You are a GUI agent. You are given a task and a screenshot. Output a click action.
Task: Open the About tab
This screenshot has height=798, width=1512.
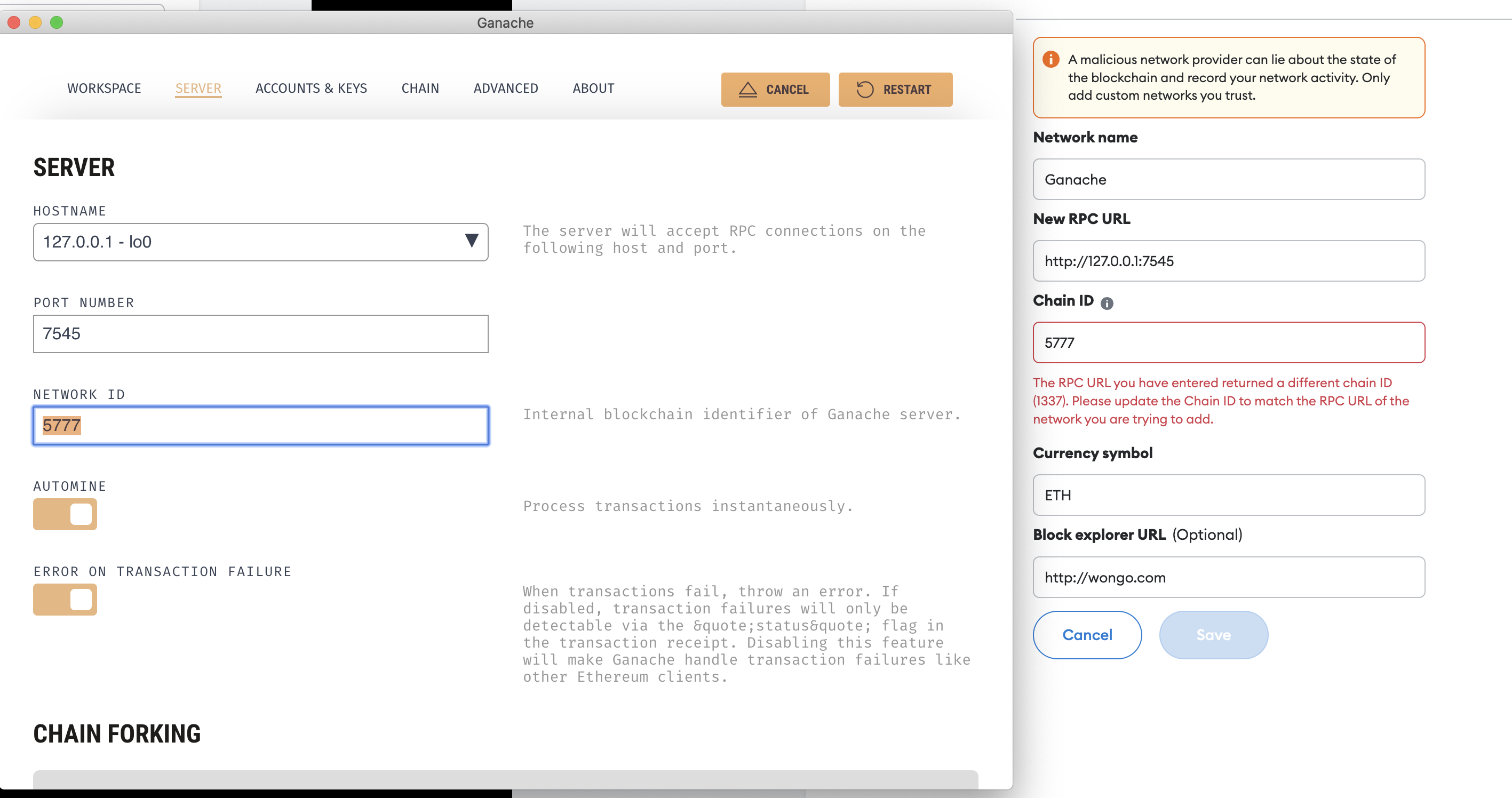pos(593,89)
